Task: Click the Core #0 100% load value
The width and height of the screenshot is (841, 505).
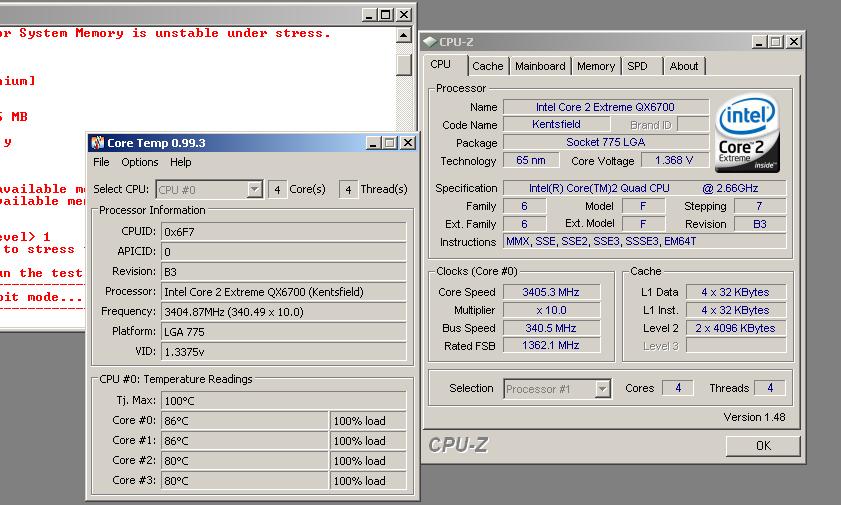Action: click(368, 421)
